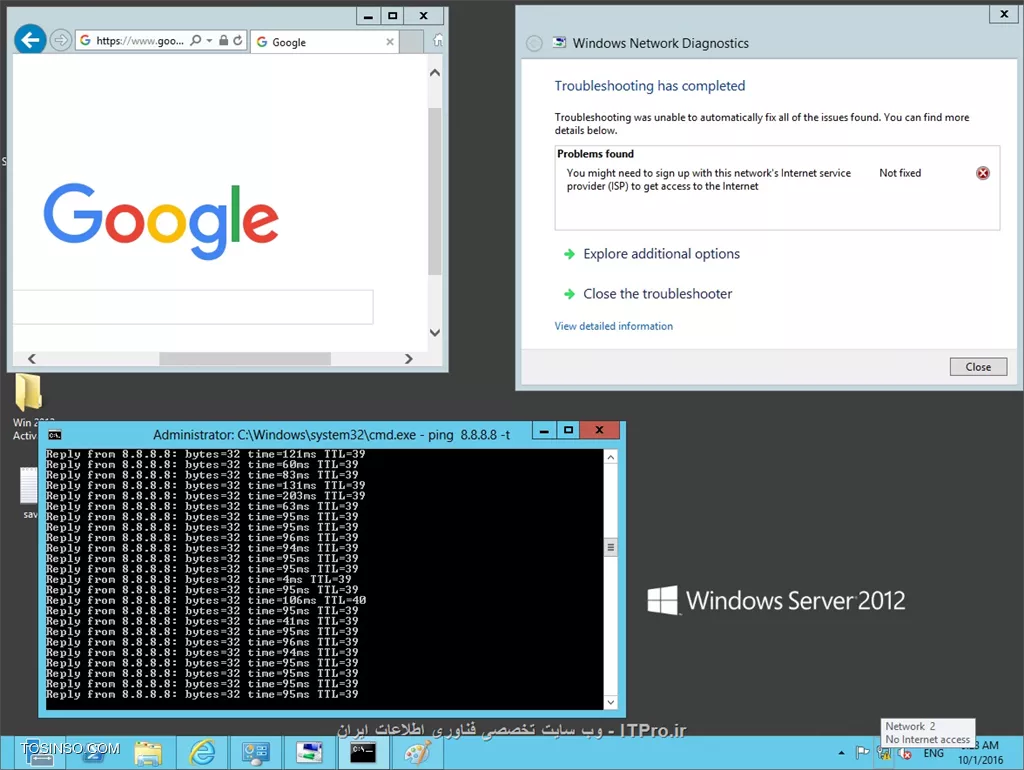Viewport: 1024px width, 770px height.
Task: Click the Action Center flag icon
Action: click(862, 753)
